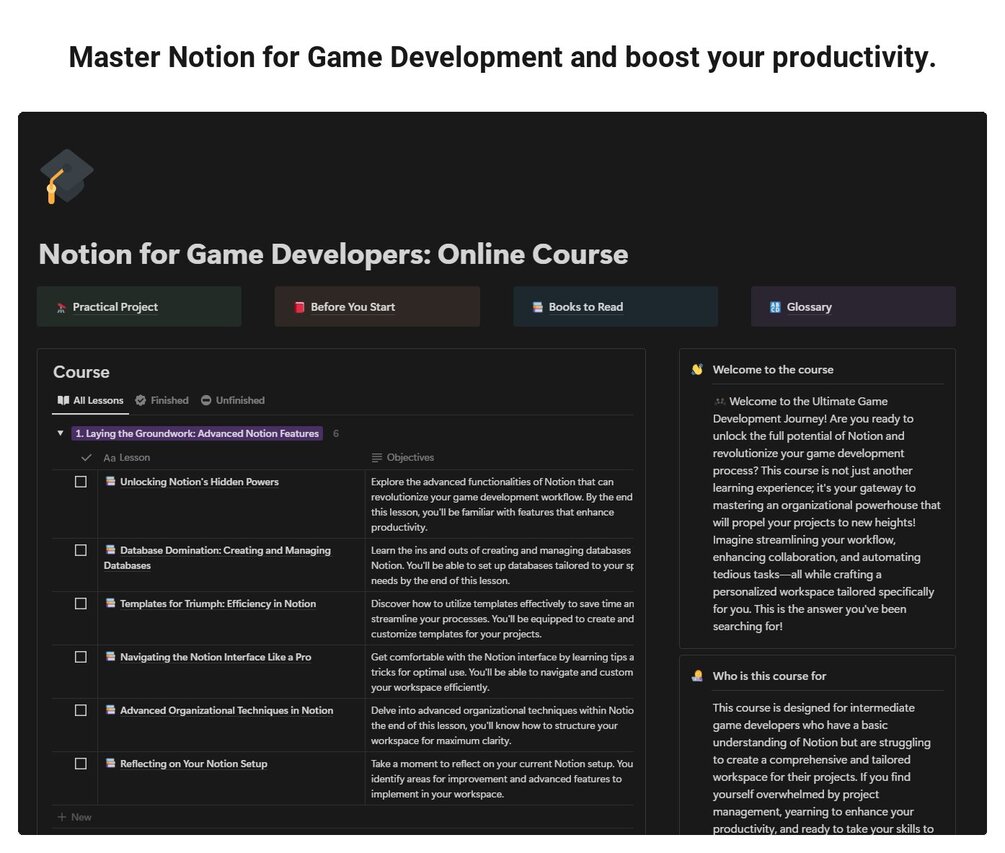Image resolution: width=1005 pixels, height=853 pixels.
Task: Click the Unfinished circle icon
Action: [206, 400]
